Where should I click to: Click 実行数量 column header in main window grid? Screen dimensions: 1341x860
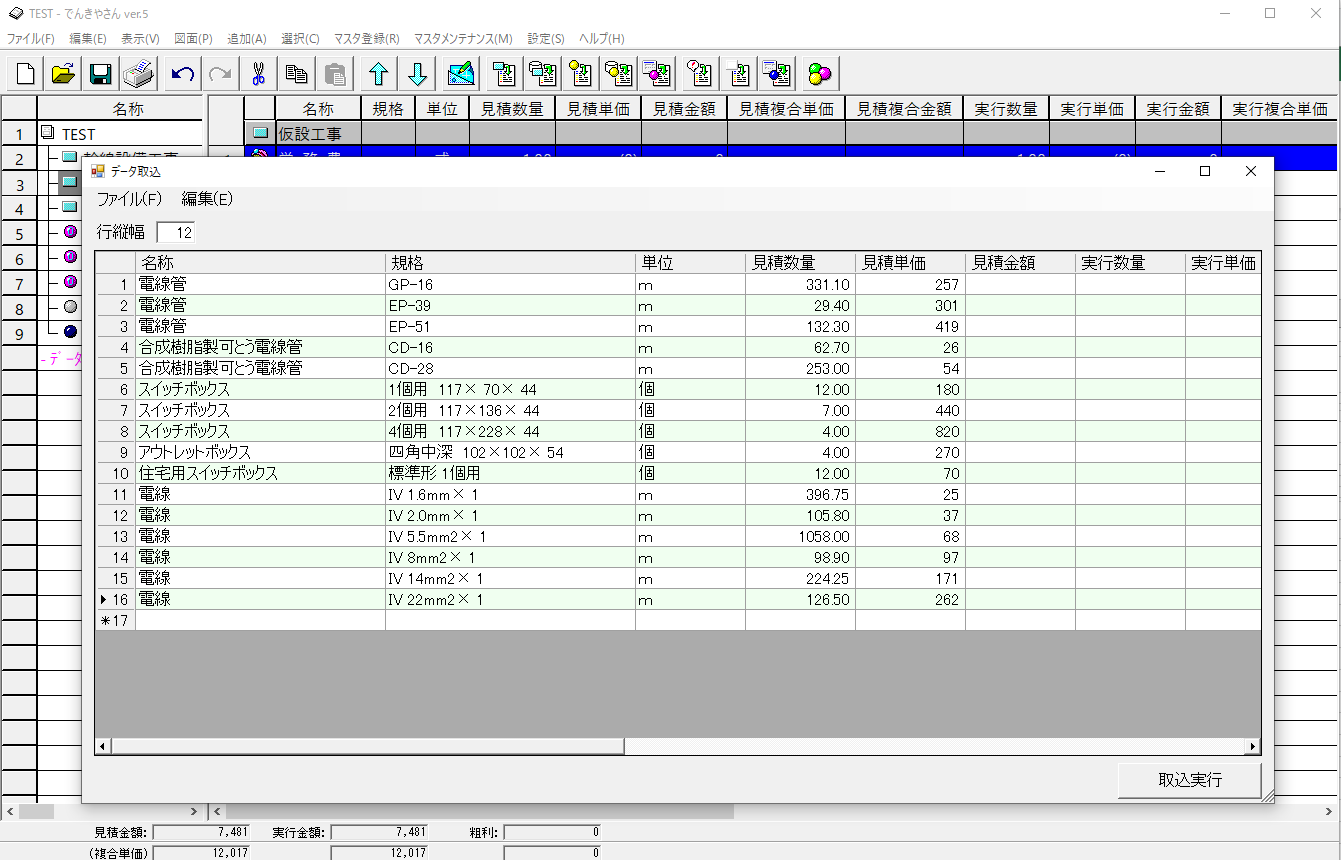click(x=1006, y=109)
